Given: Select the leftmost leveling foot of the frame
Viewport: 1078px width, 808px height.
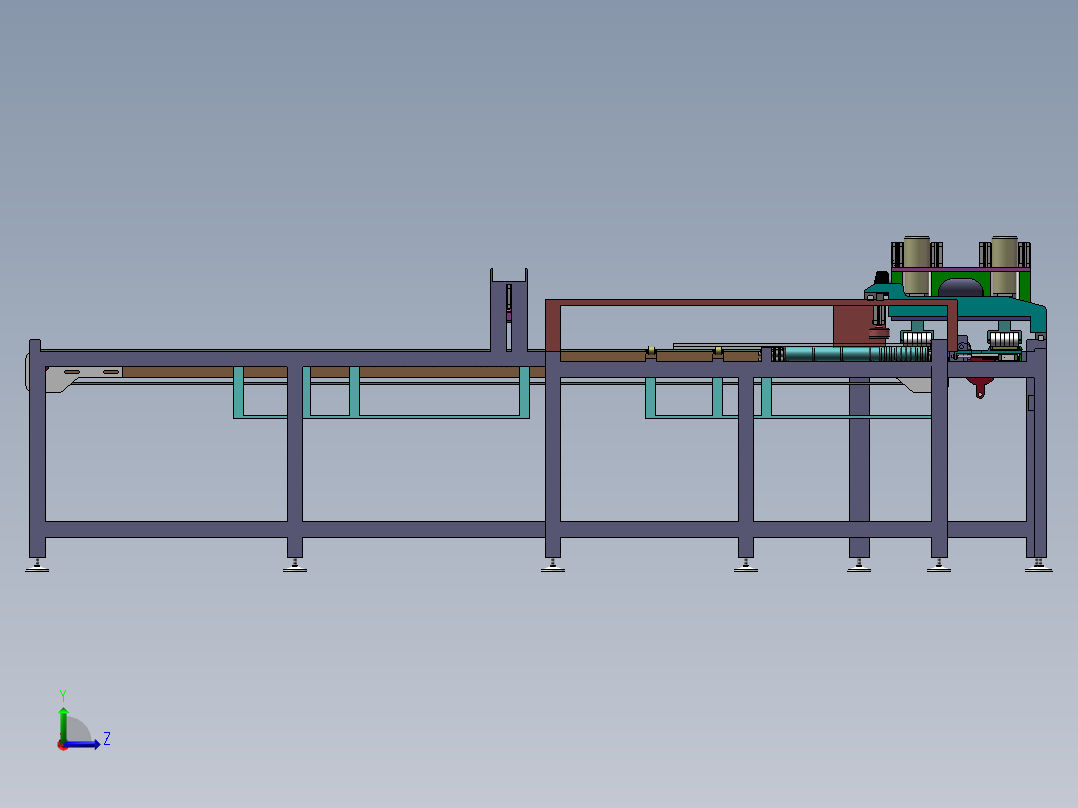Looking at the screenshot, I should tap(37, 565).
